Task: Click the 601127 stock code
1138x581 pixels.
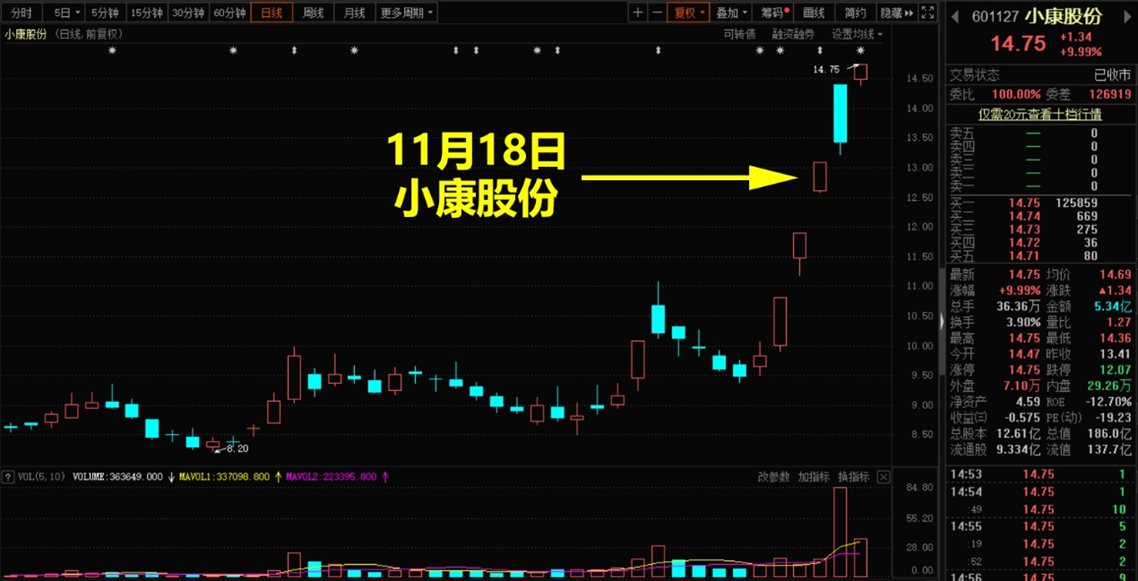Action: pyautogui.click(x=994, y=16)
